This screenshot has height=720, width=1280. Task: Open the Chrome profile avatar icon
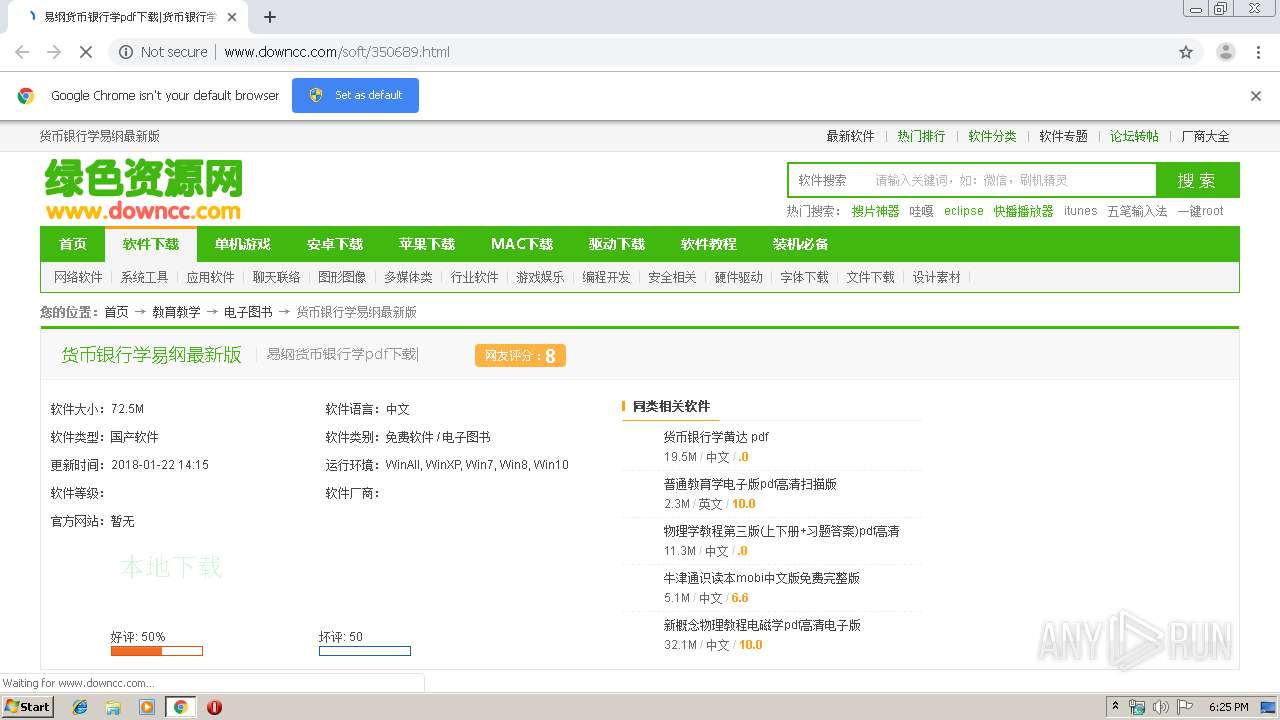coord(1225,52)
